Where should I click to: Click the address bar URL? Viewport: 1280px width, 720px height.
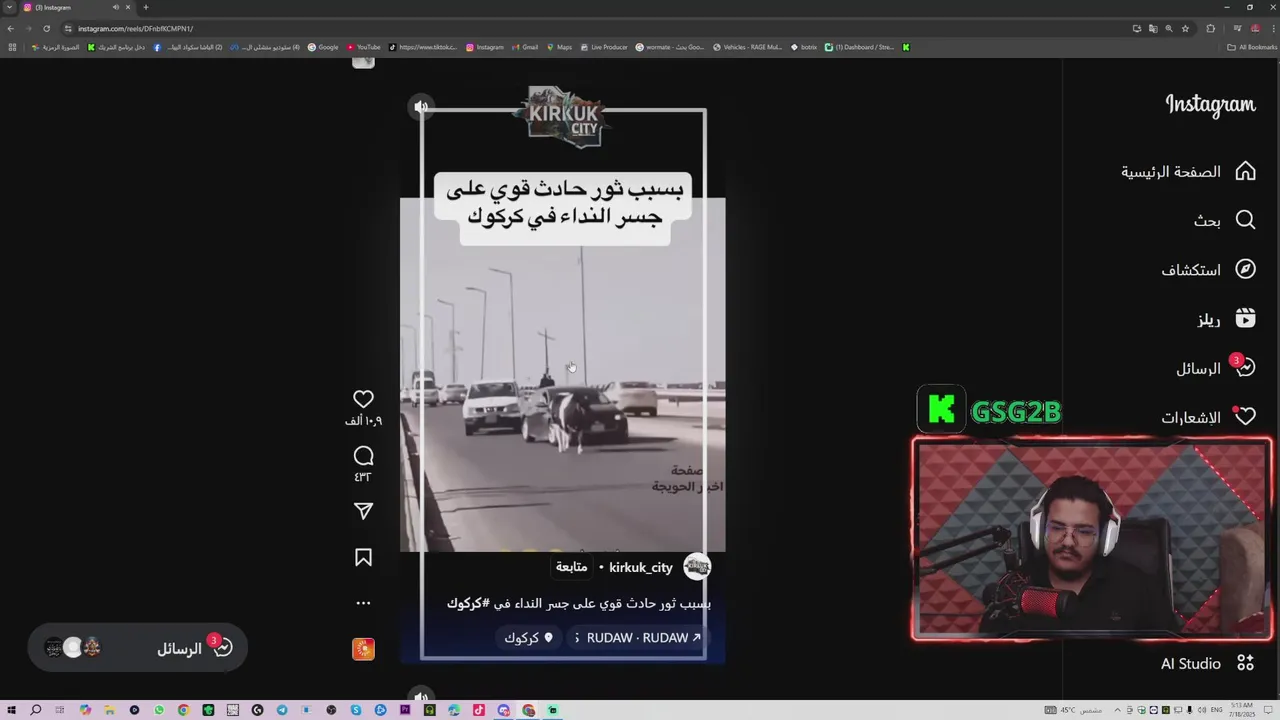pyautogui.click(x=135, y=28)
